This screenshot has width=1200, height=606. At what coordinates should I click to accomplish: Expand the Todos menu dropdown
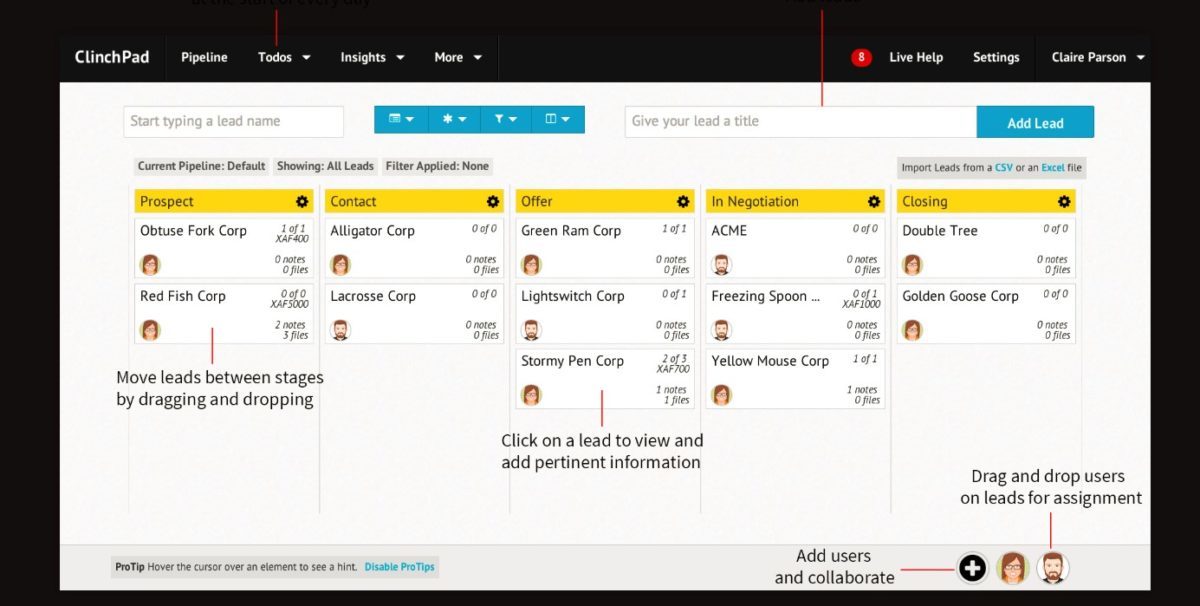coord(283,57)
